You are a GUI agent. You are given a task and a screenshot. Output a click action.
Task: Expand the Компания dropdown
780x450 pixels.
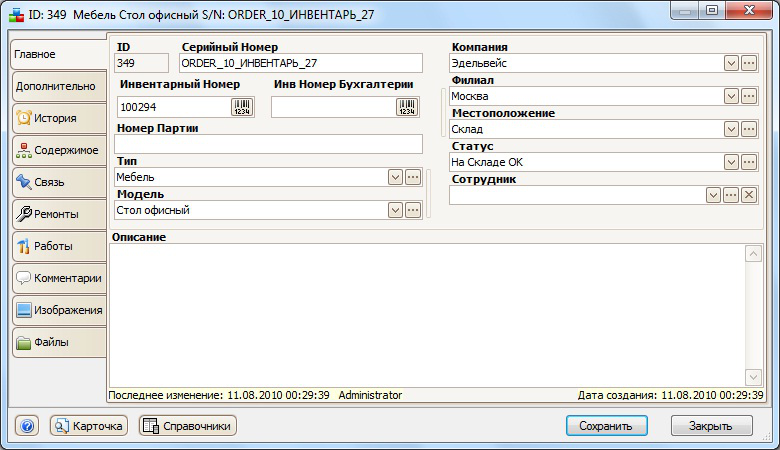(731, 63)
